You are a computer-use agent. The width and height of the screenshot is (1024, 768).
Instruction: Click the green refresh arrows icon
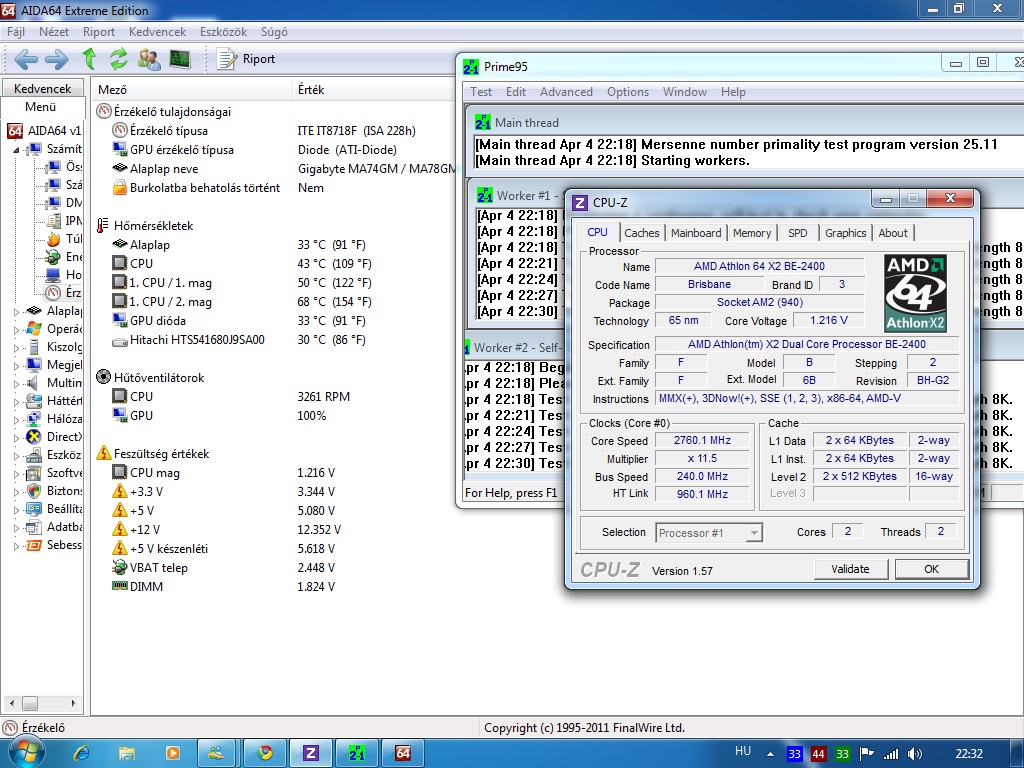point(118,59)
